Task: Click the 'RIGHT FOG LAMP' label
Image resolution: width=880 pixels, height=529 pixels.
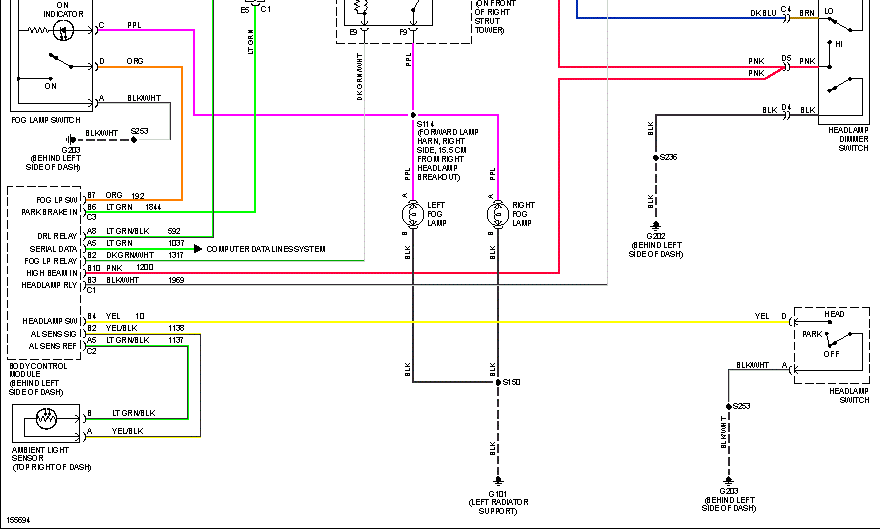Action: (523, 214)
